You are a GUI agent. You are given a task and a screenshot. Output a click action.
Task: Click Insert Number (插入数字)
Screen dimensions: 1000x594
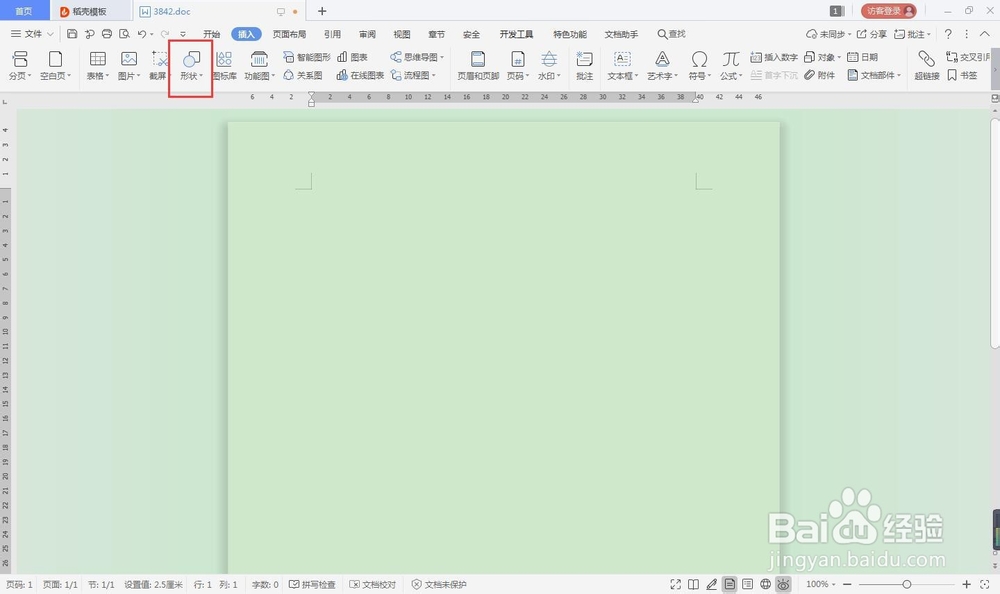[x=774, y=57]
